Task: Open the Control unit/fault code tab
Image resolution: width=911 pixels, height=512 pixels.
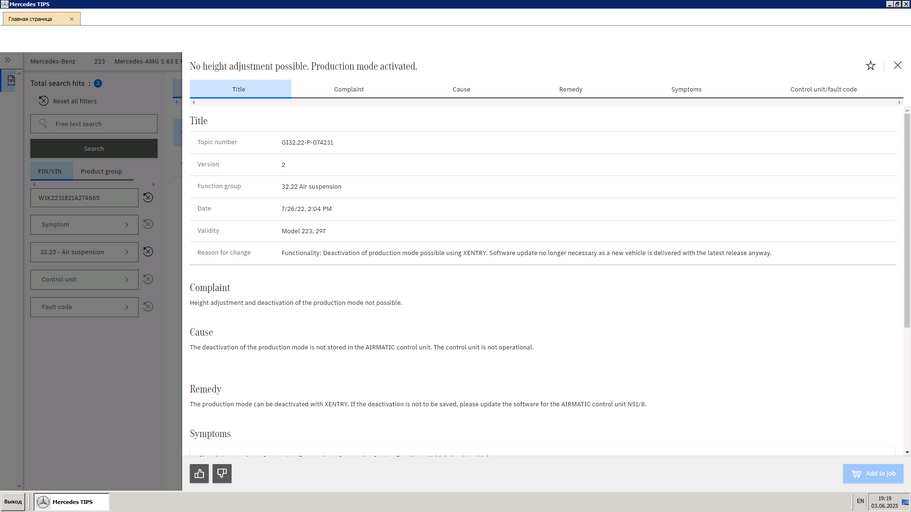Action: click(x=823, y=89)
